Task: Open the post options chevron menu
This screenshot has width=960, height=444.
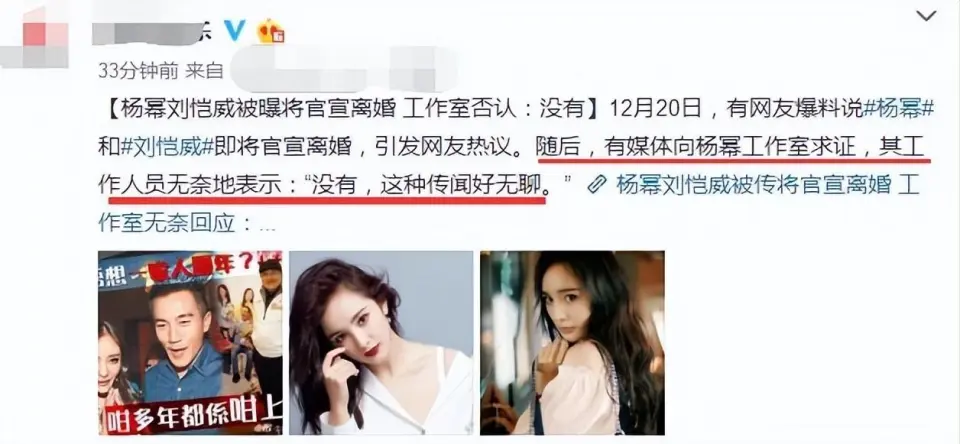Action: tap(926, 17)
